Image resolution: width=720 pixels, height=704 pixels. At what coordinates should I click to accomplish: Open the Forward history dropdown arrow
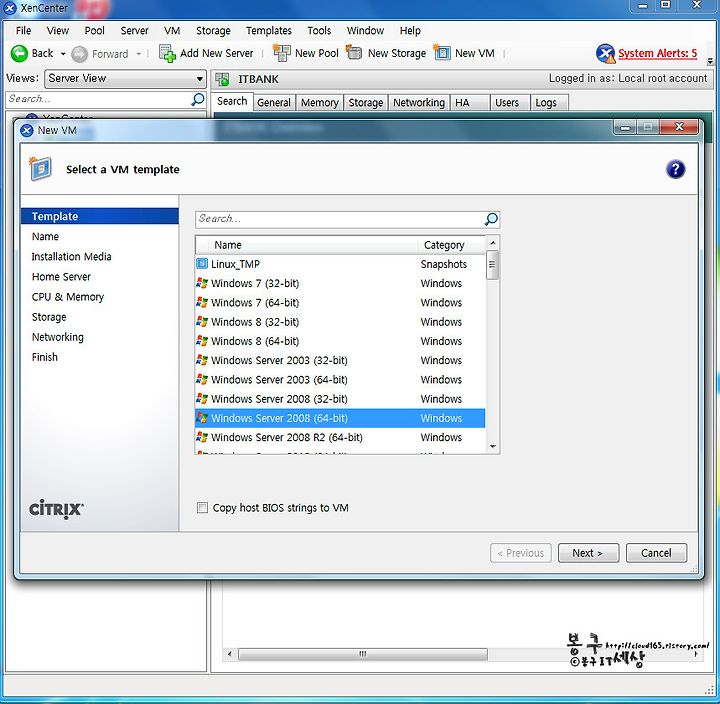(x=138, y=54)
